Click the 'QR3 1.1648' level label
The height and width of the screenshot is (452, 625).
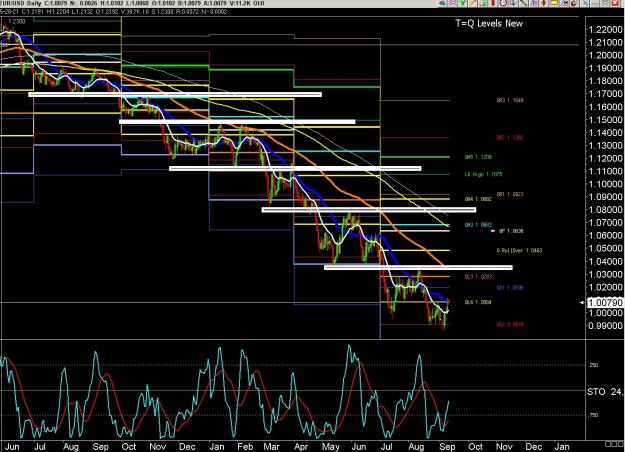[x=510, y=100]
